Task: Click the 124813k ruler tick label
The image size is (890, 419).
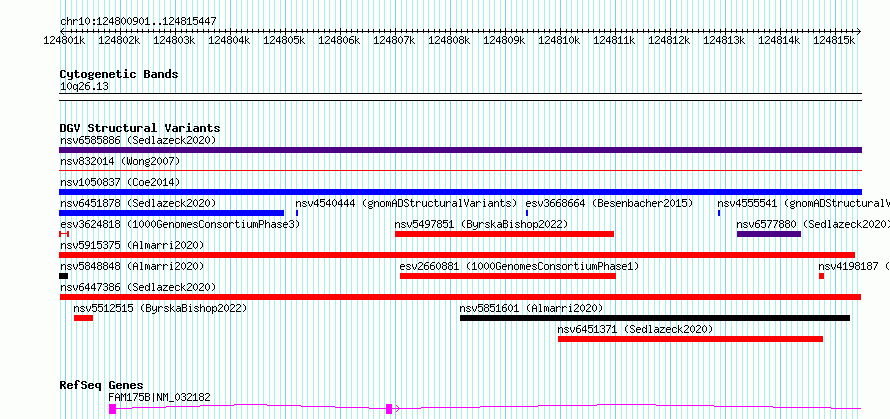Action: (x=724, y=40)
